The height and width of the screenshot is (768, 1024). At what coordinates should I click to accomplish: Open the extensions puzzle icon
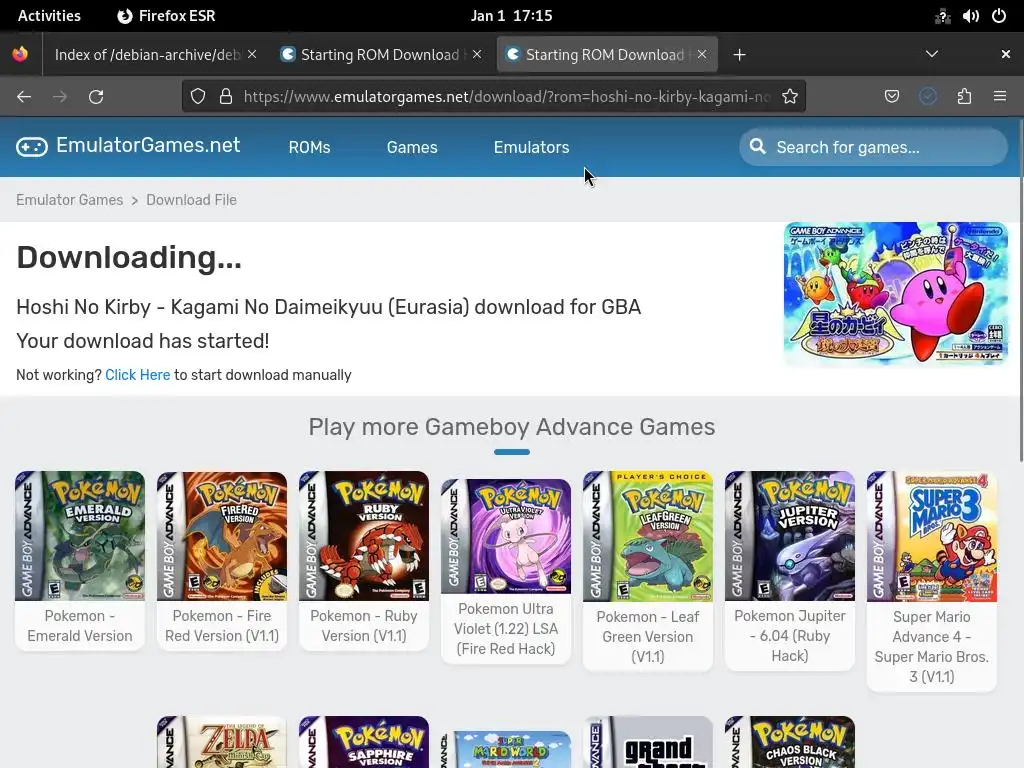click(x=964, y=97)
